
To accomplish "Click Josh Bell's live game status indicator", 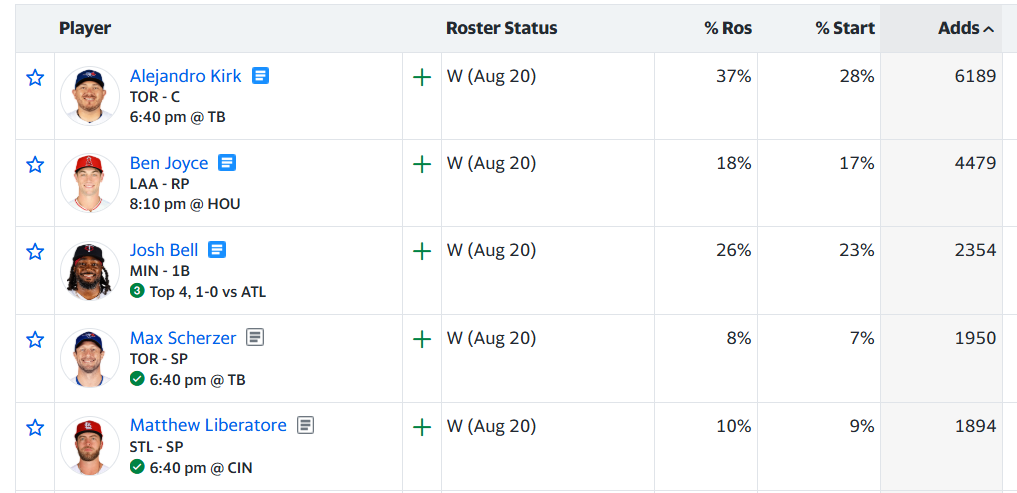I will [x=198, y=291].
